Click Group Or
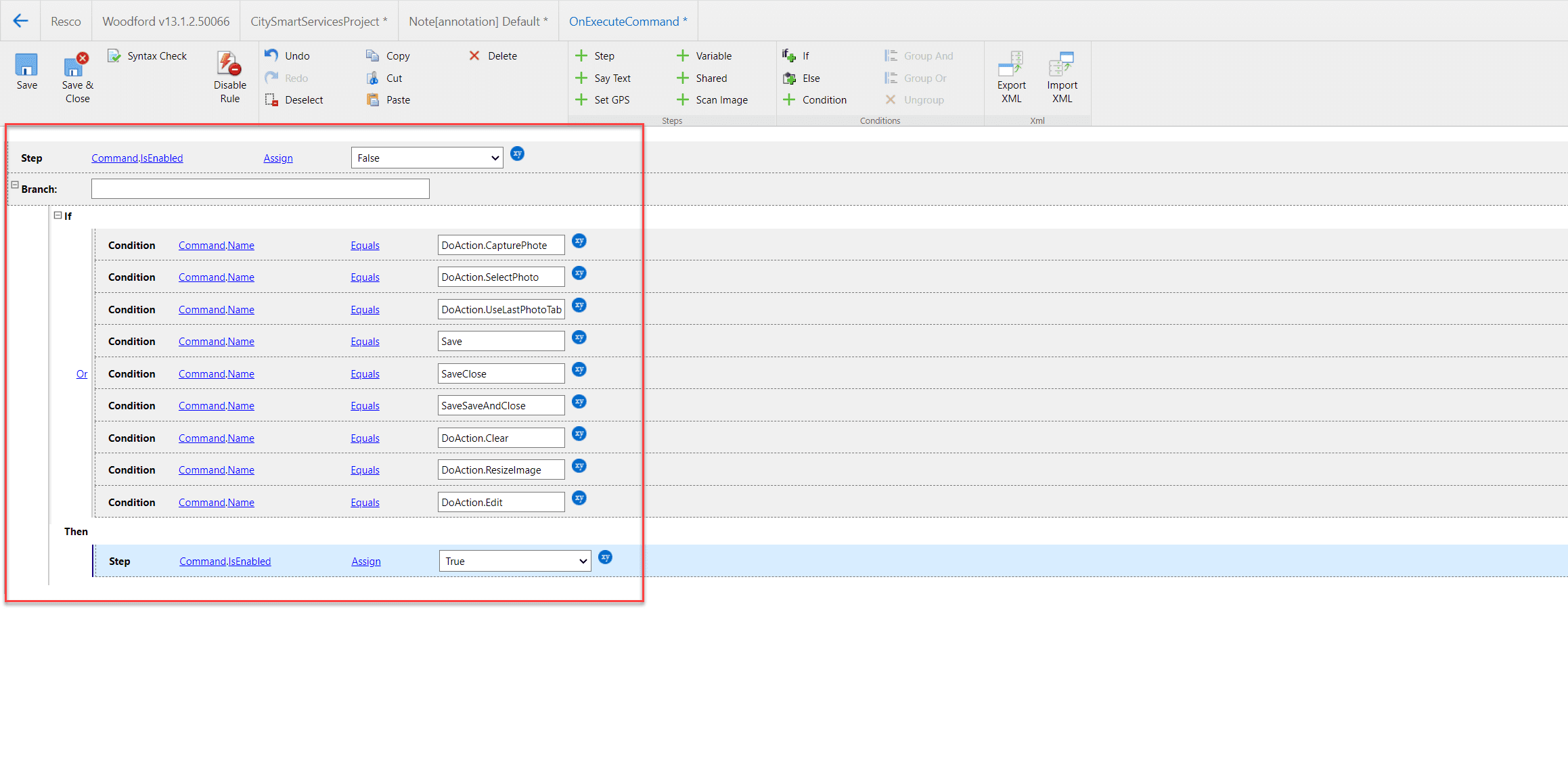This screenshot has width=1568, height=778. [916, 78]
